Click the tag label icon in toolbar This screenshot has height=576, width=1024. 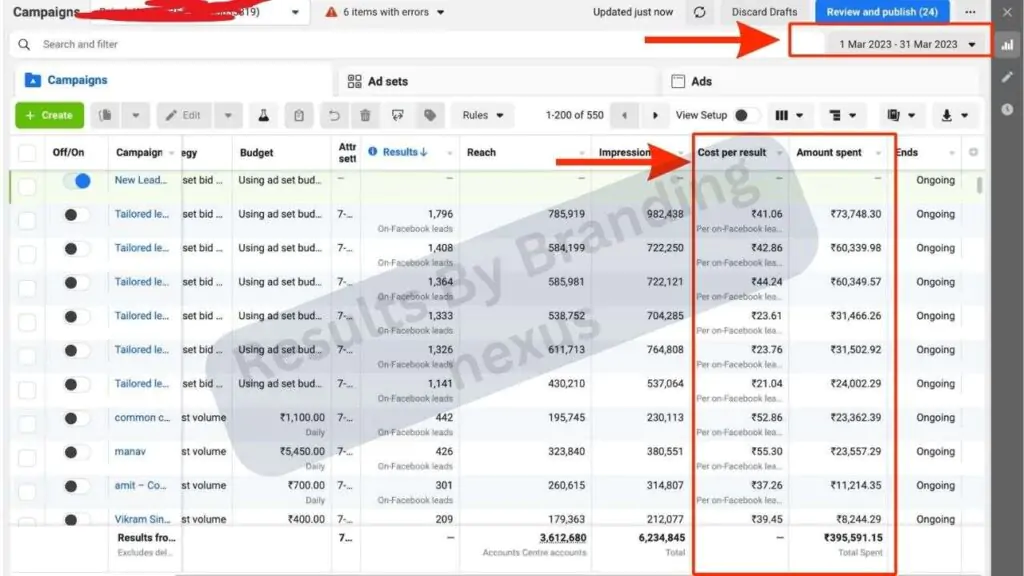[x=430, y=115]
